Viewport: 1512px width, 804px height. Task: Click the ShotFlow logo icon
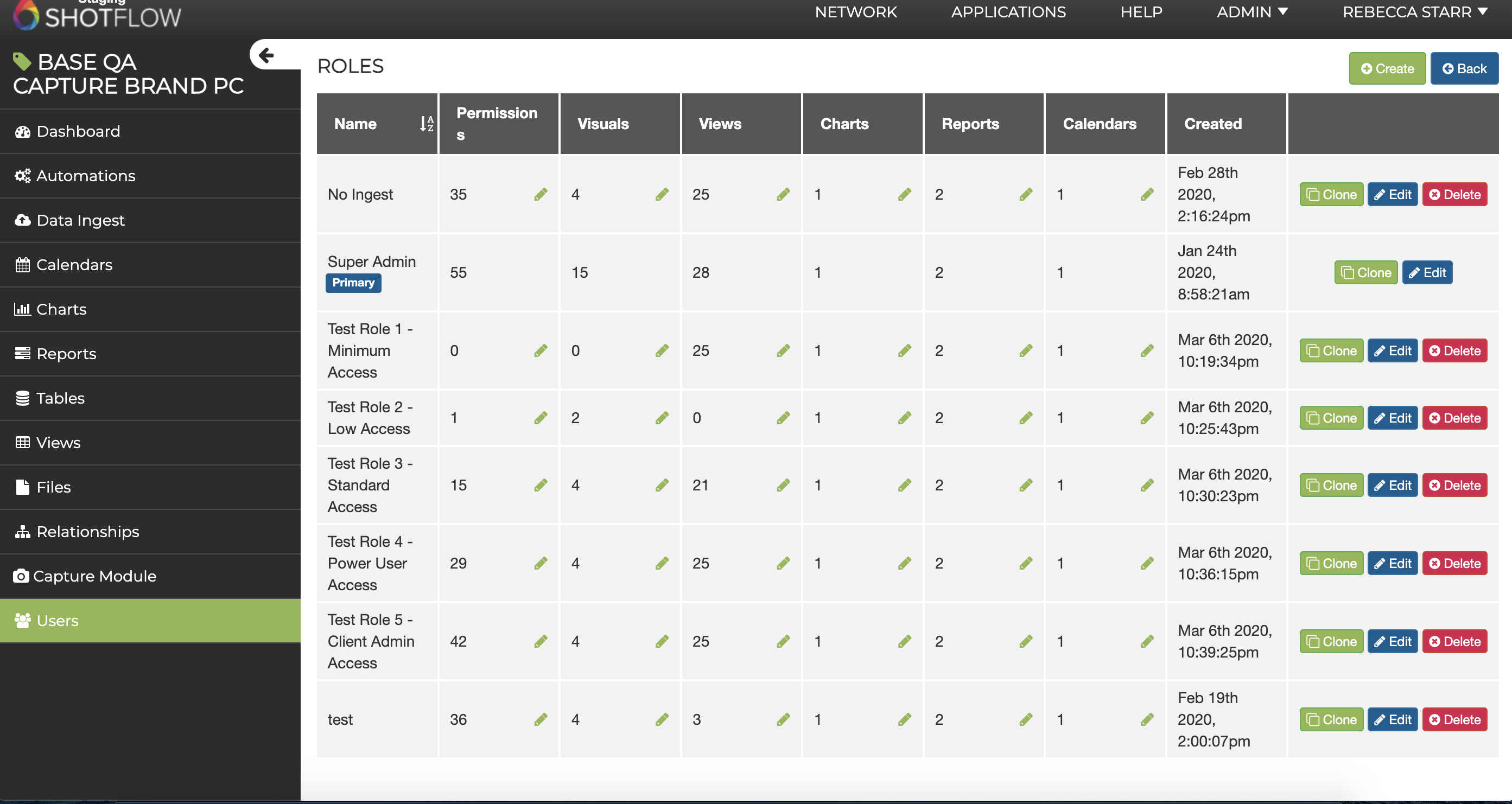[x=26, y=15]
